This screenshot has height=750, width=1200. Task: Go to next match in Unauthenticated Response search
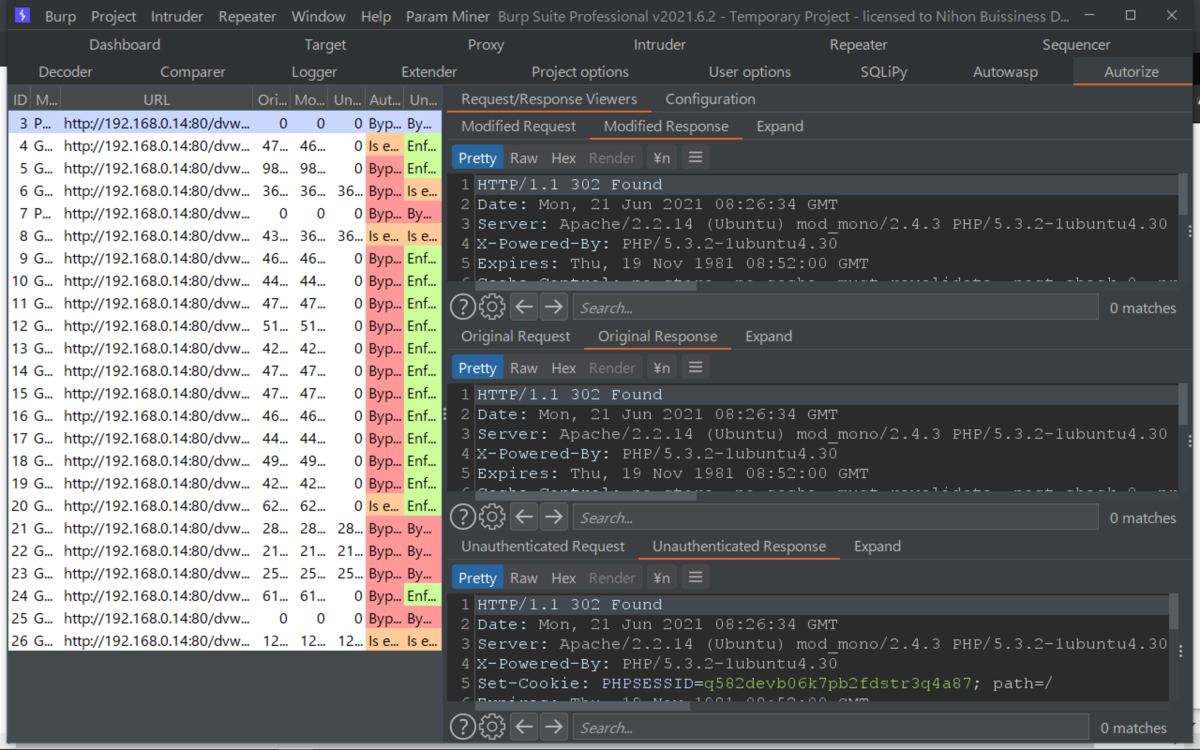pyautogui.click(x=554, y=727)
